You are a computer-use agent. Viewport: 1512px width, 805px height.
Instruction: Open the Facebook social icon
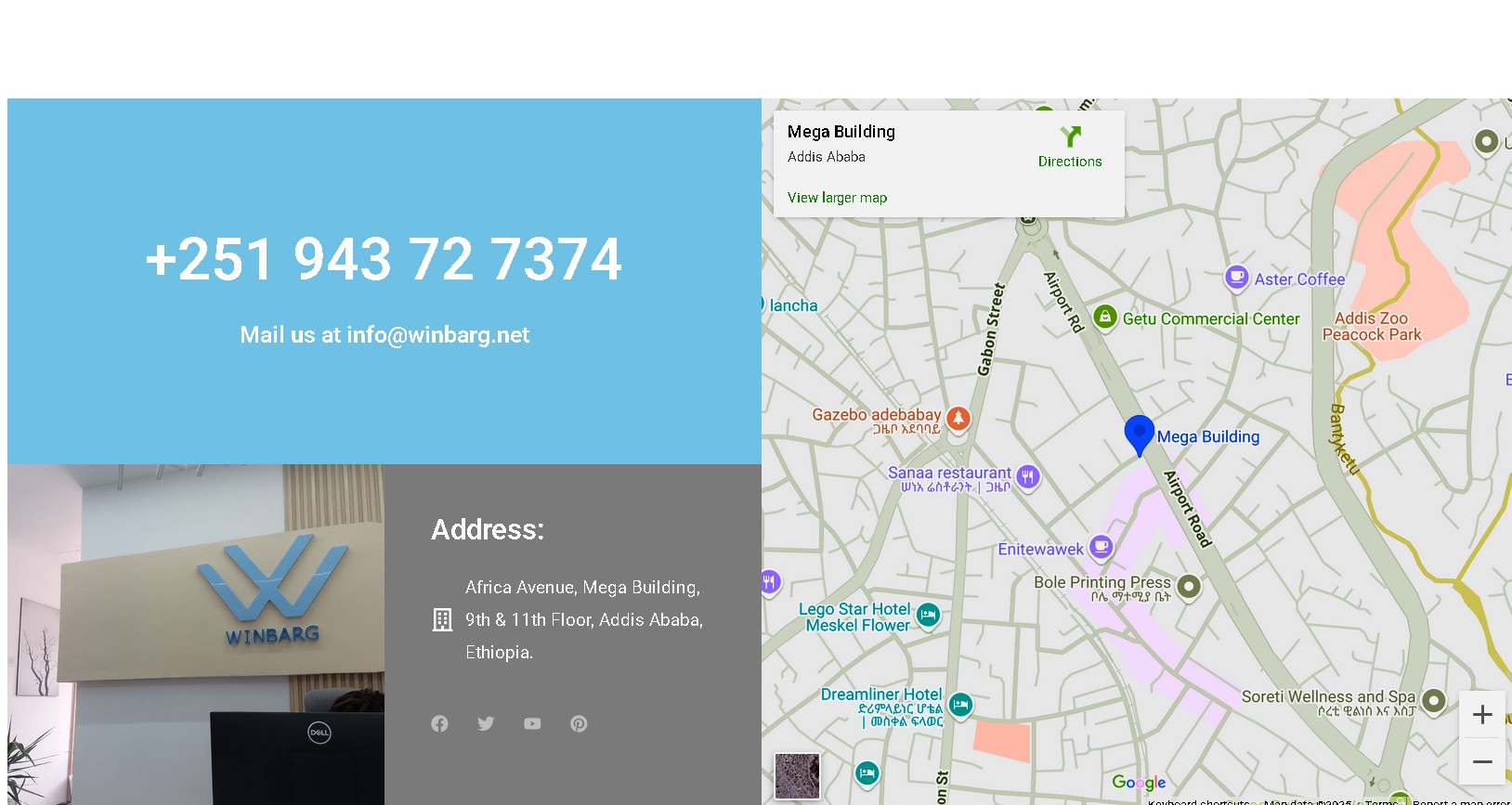pos(439,723)
